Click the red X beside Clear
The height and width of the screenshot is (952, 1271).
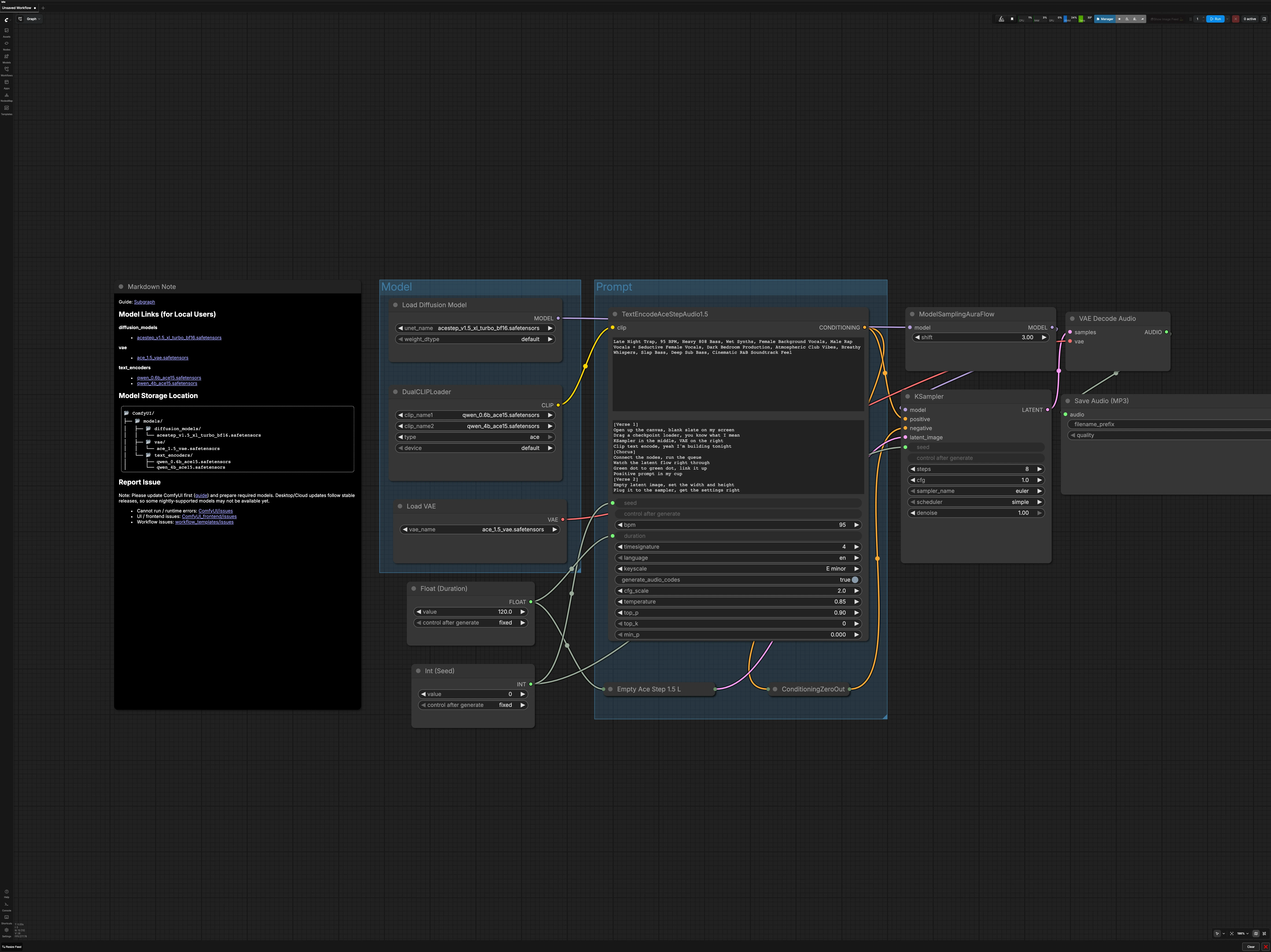point(1266,947)
